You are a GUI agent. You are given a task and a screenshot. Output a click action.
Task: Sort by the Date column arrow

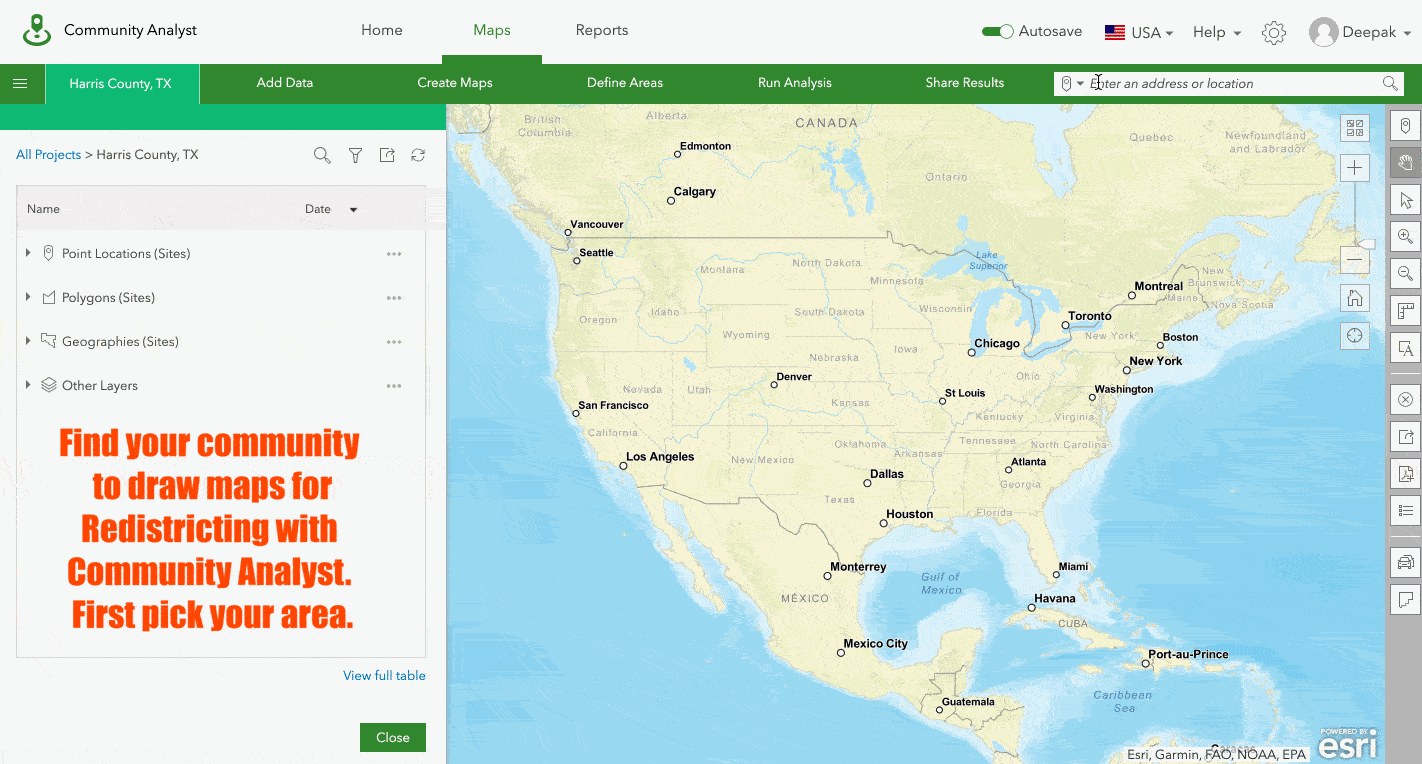pos(353,210)
